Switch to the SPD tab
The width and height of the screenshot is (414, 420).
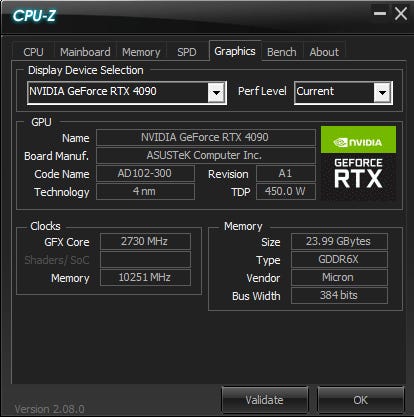coord(187,52)
